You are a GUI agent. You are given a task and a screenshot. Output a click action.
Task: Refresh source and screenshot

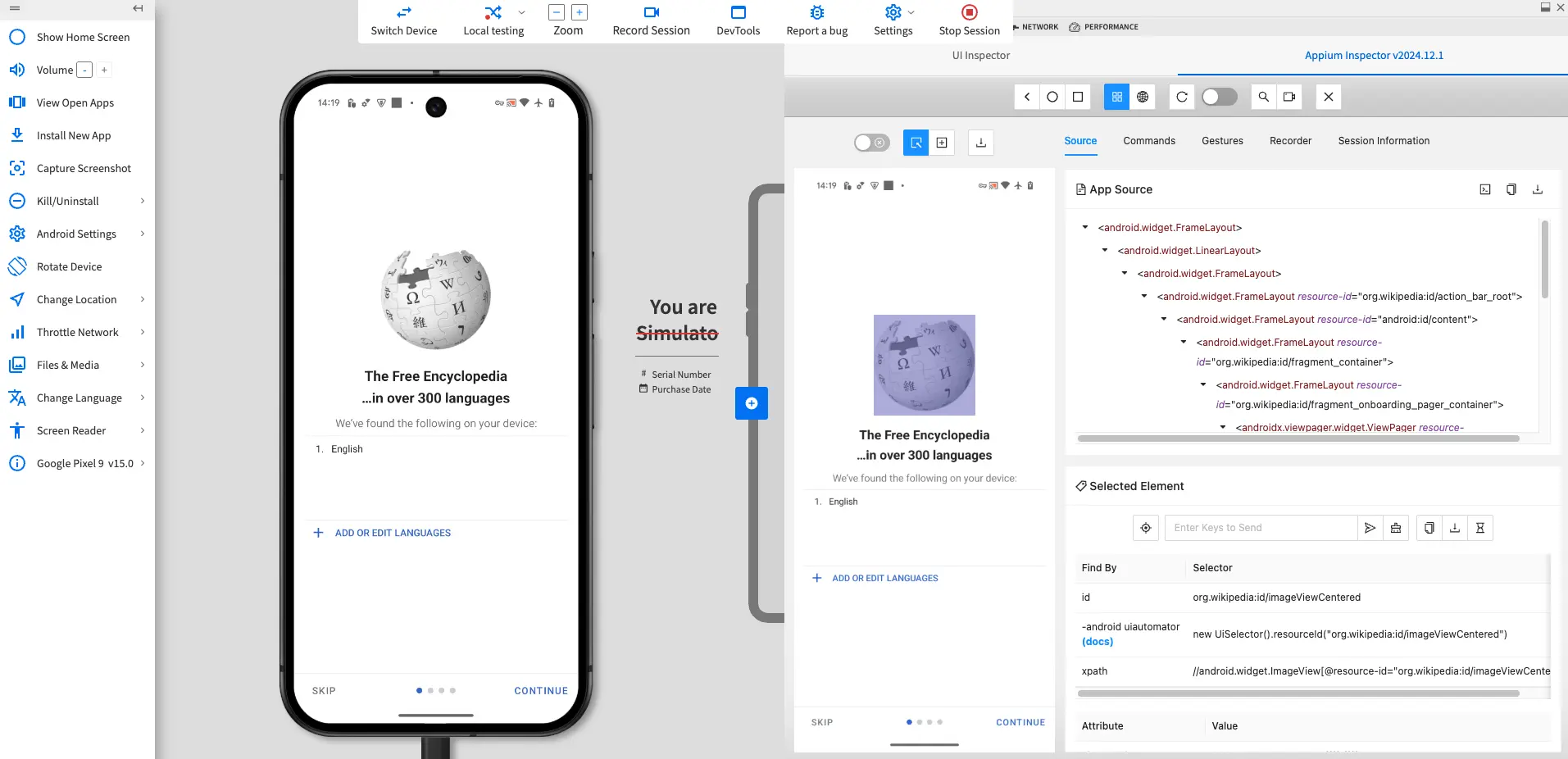click(1182, 97)
